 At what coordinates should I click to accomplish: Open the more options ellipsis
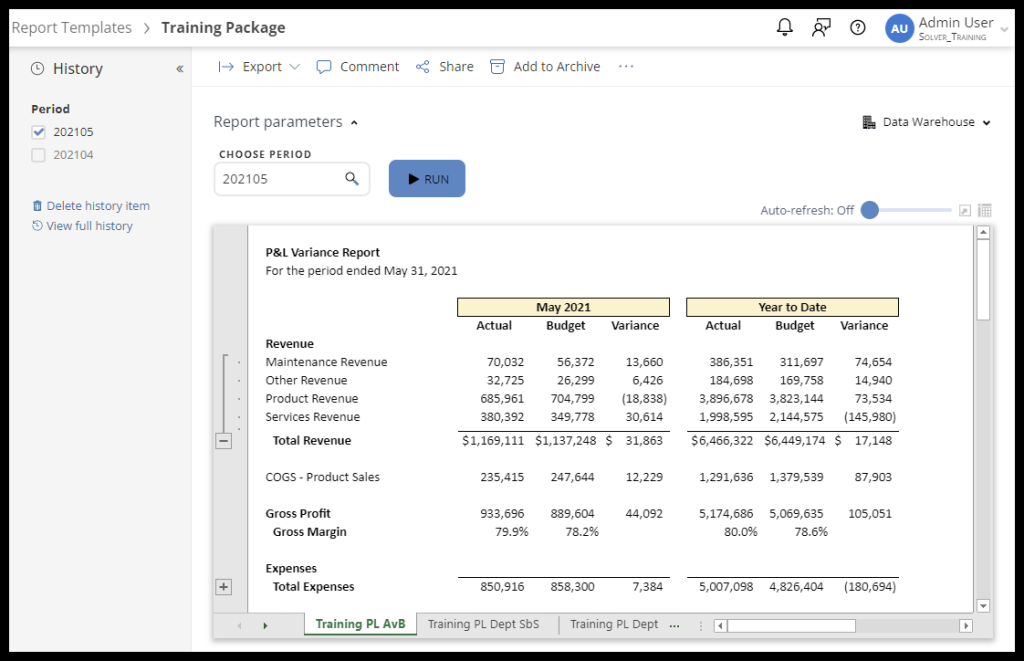pos(626,67)
